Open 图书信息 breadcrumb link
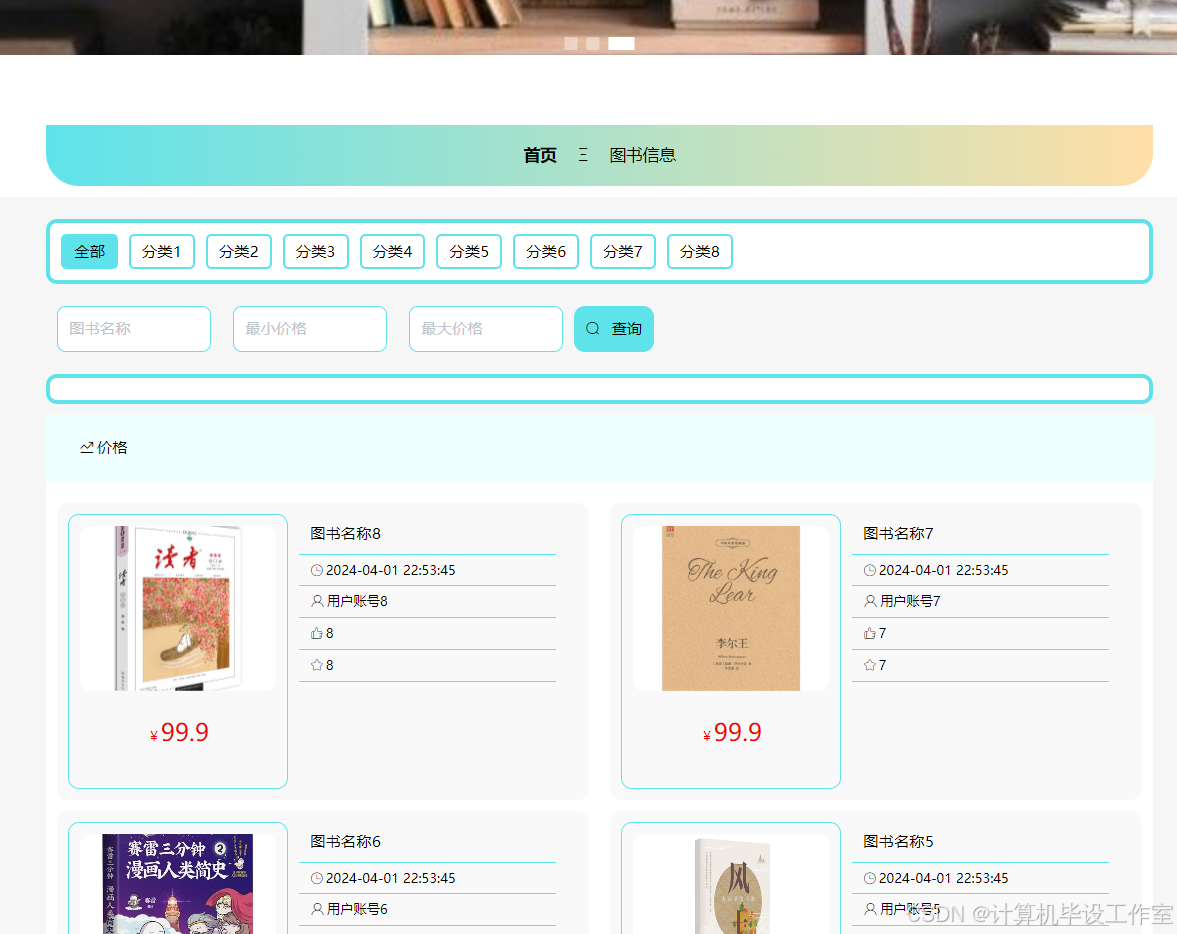The height and width of the screenshot is (934, 1177). pyautogui.click(x=643, y=155)
